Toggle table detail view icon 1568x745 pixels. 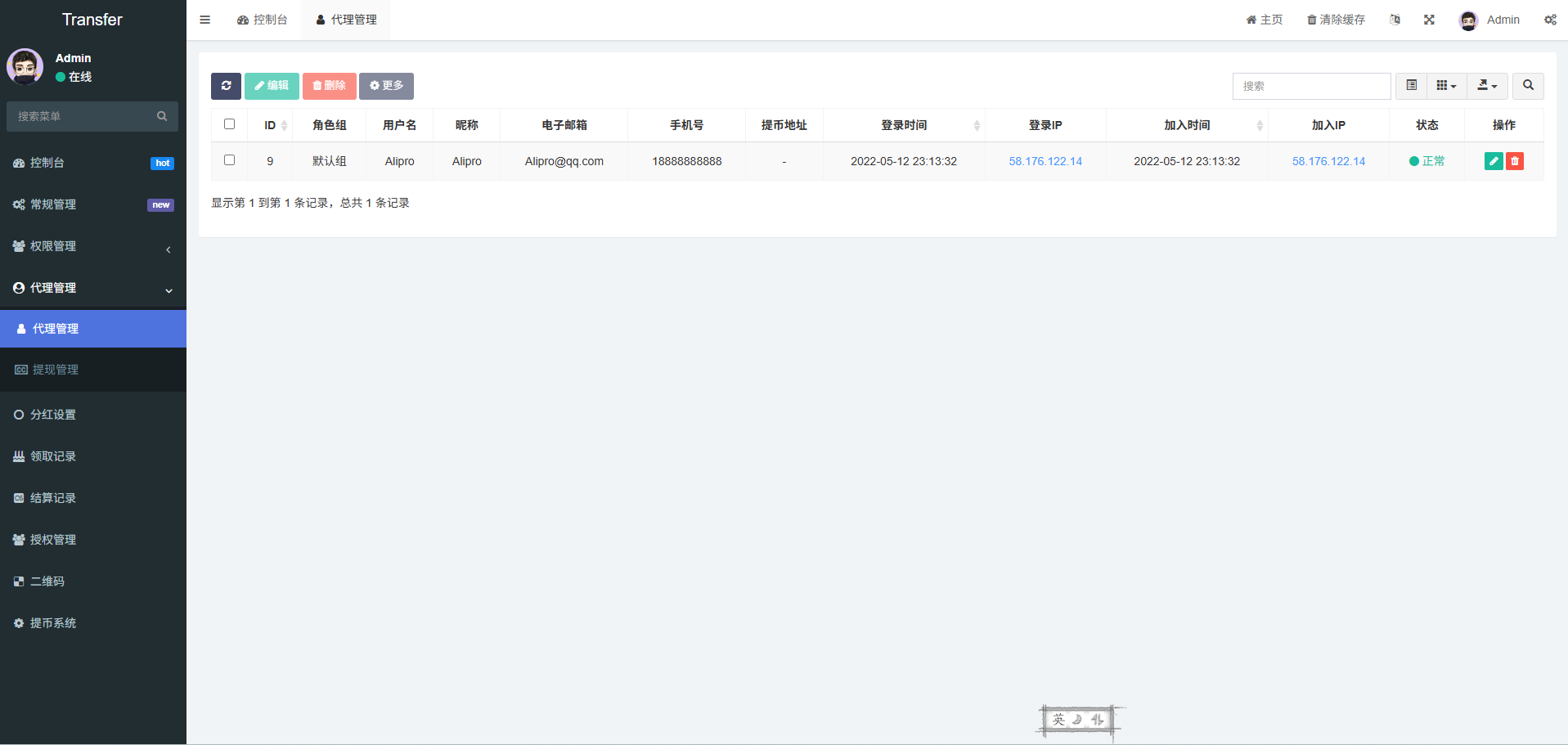1410,86
